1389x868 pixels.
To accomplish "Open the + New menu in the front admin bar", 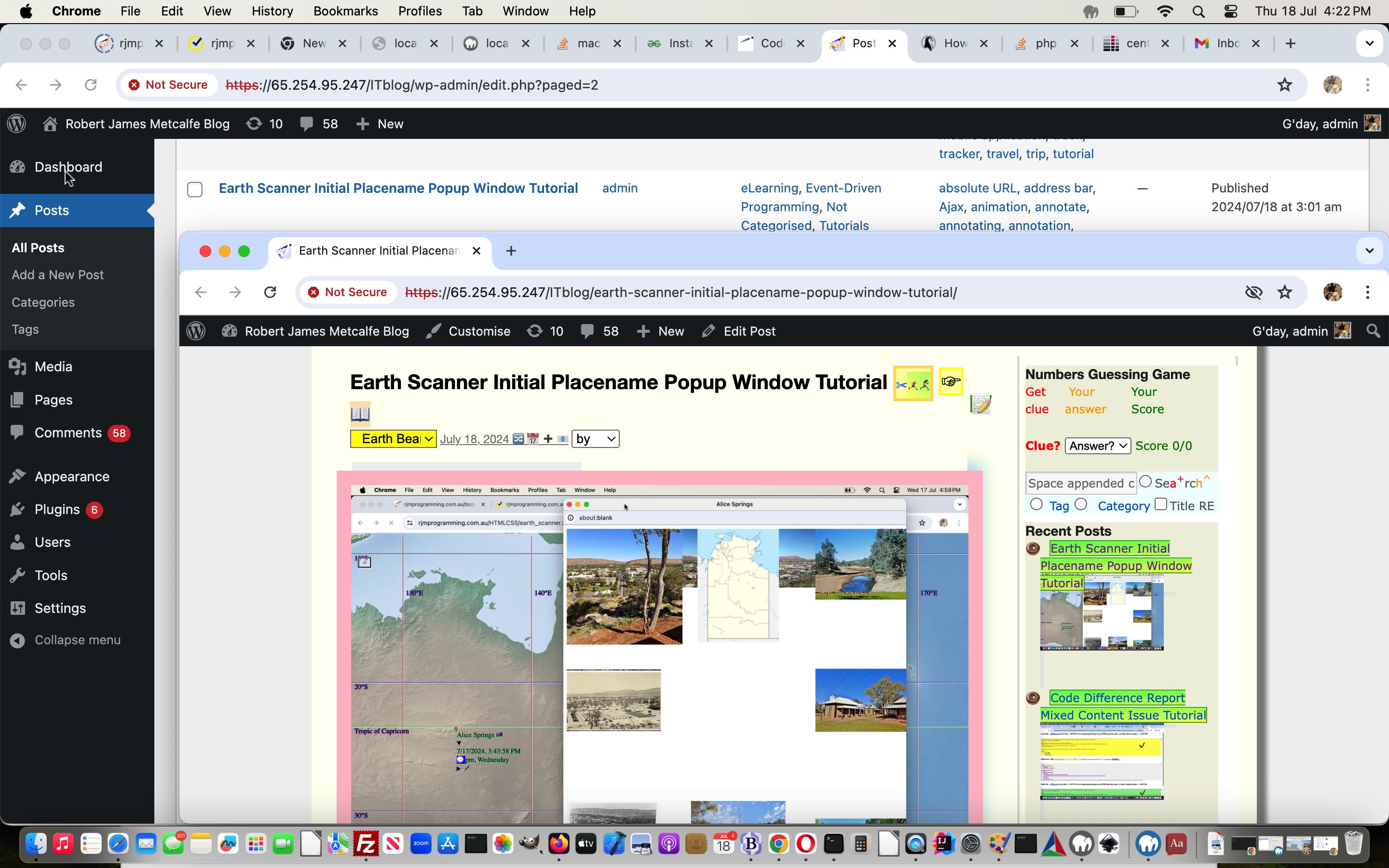I will coord(661,331).
